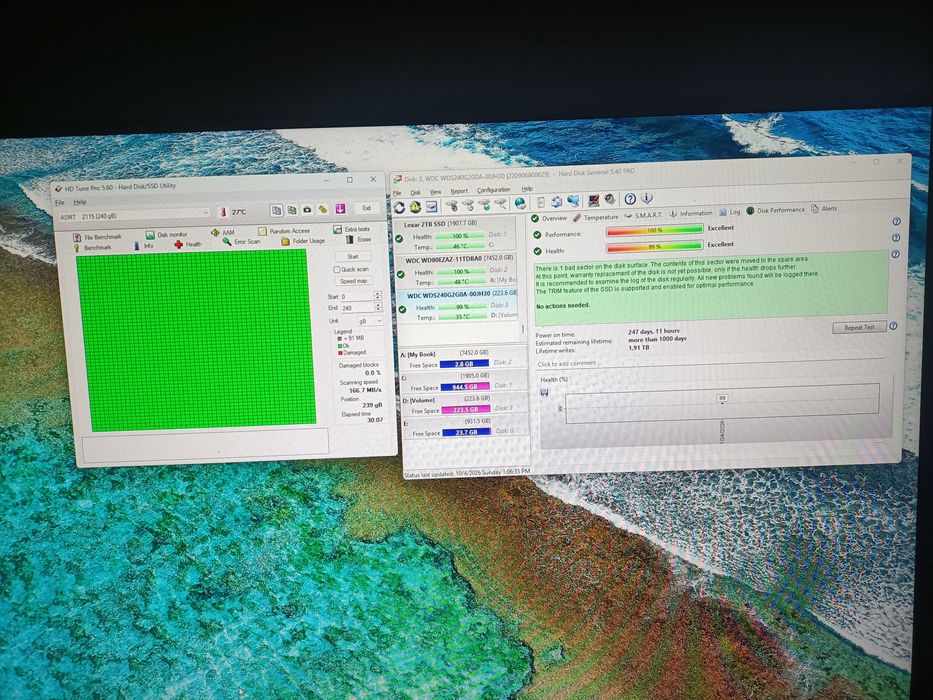The height and width of the screenshot is (700, 933).
Task: Click the first copy icon in HD Tune toolbar
Action: tap(276, 210)
